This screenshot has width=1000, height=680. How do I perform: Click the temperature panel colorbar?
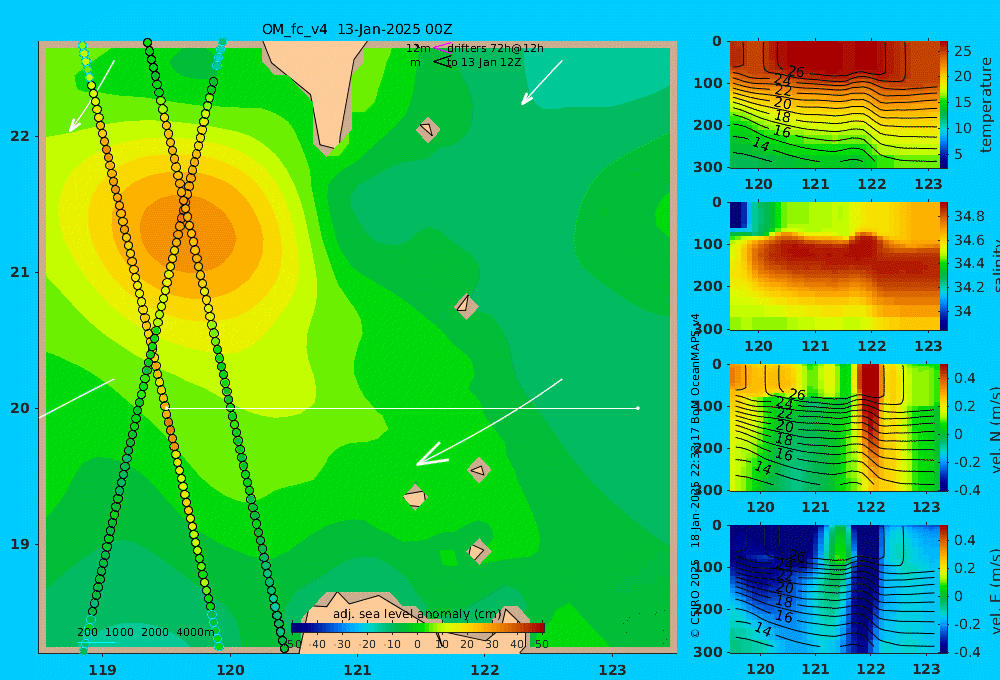click(943, 105)
